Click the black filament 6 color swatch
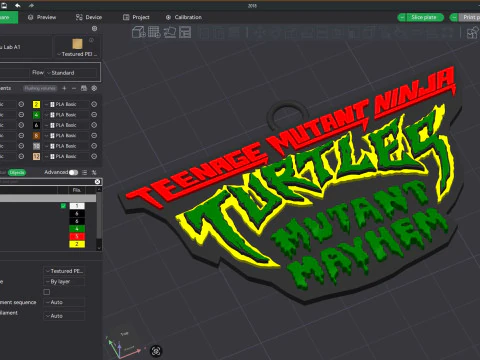The height and width of the screenshot is (360, 480). [36, 125]
